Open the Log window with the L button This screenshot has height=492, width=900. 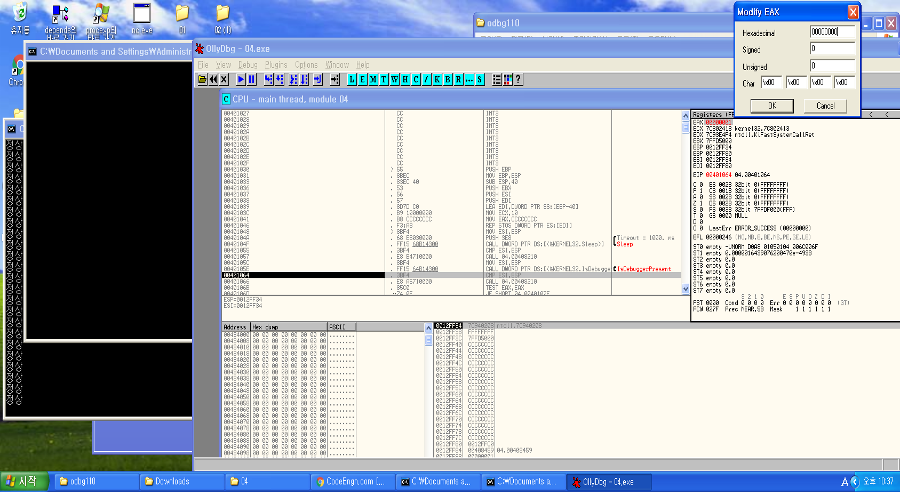352,79
